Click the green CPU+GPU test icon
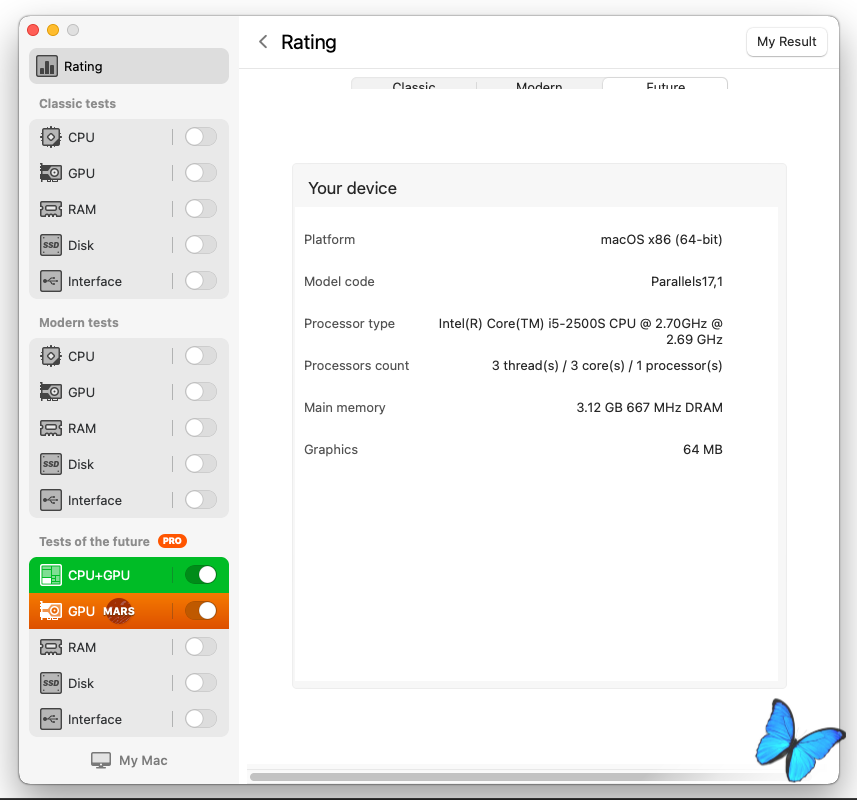The image size is (857, 800). pos(51,575)
